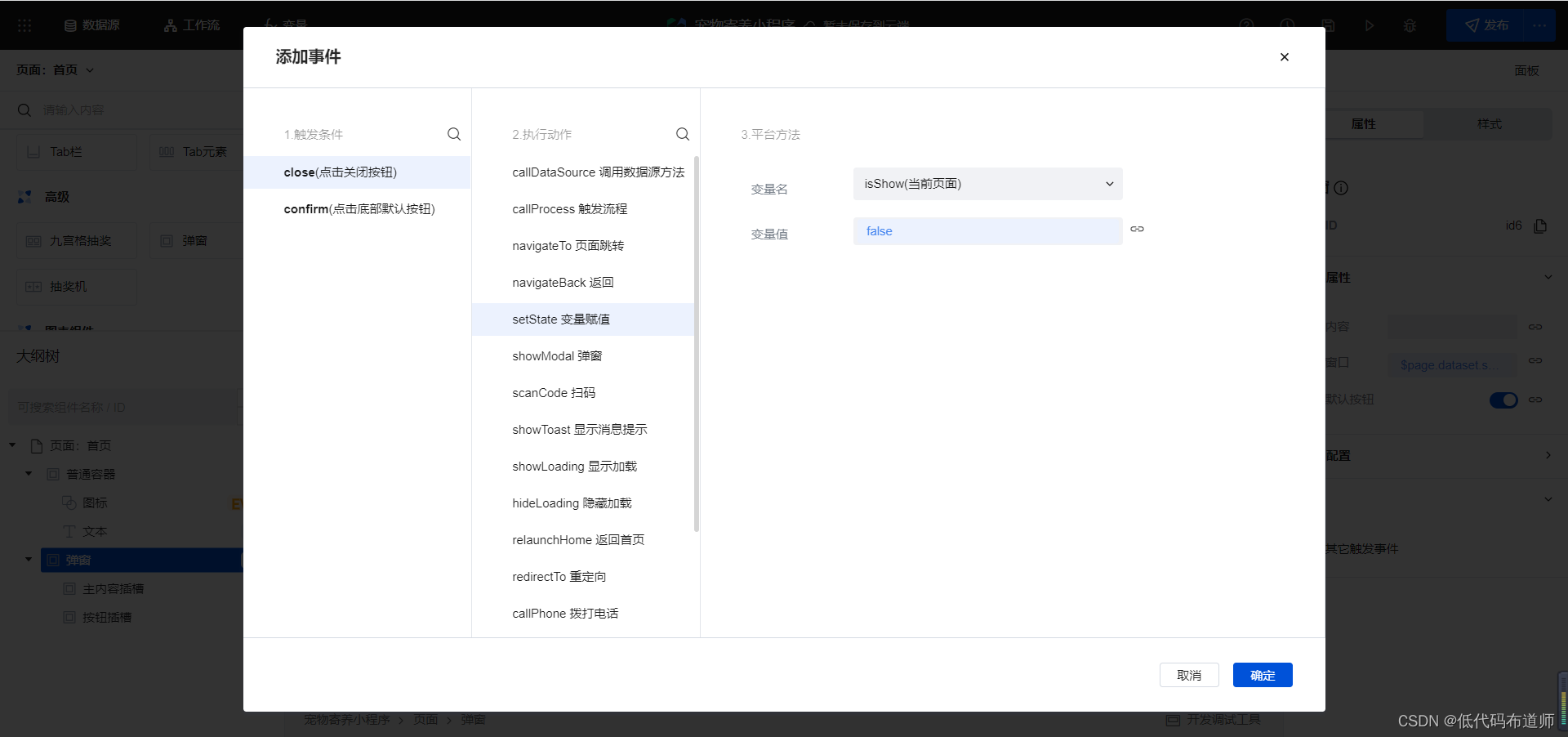Image resolution: width=1568 pixels, height=737 pixels.
Task: Select 图标 node in outline tree
Action: [95, 502]
